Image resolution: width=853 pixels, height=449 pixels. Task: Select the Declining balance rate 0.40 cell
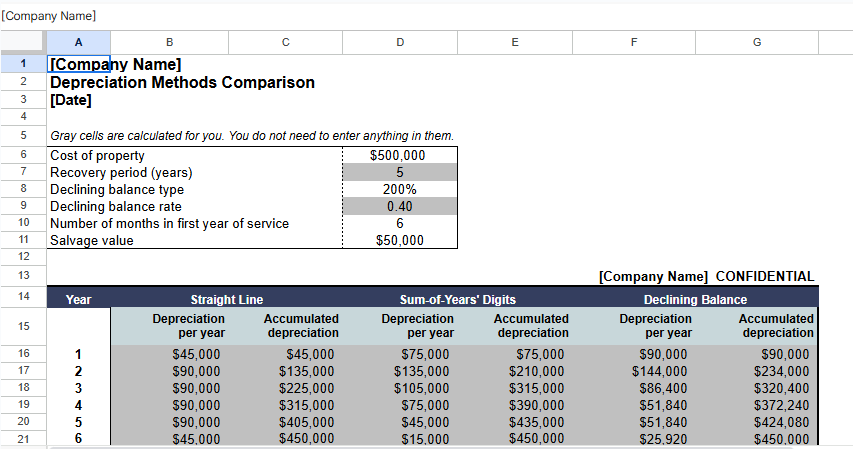(399, 206)
